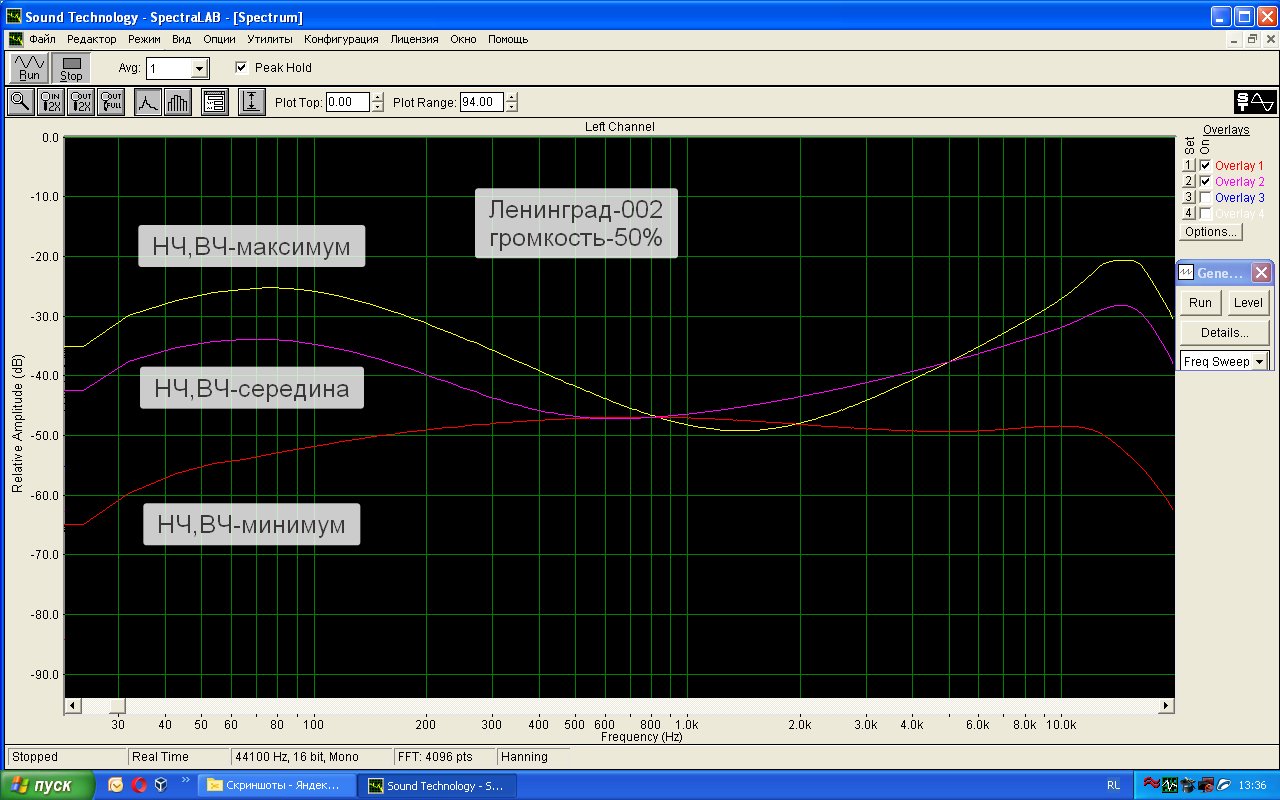The height and width of the screenshot is (800, 1280).
Task: Click the green spectrum tray icon
Action: click(x=1171, y=785)
